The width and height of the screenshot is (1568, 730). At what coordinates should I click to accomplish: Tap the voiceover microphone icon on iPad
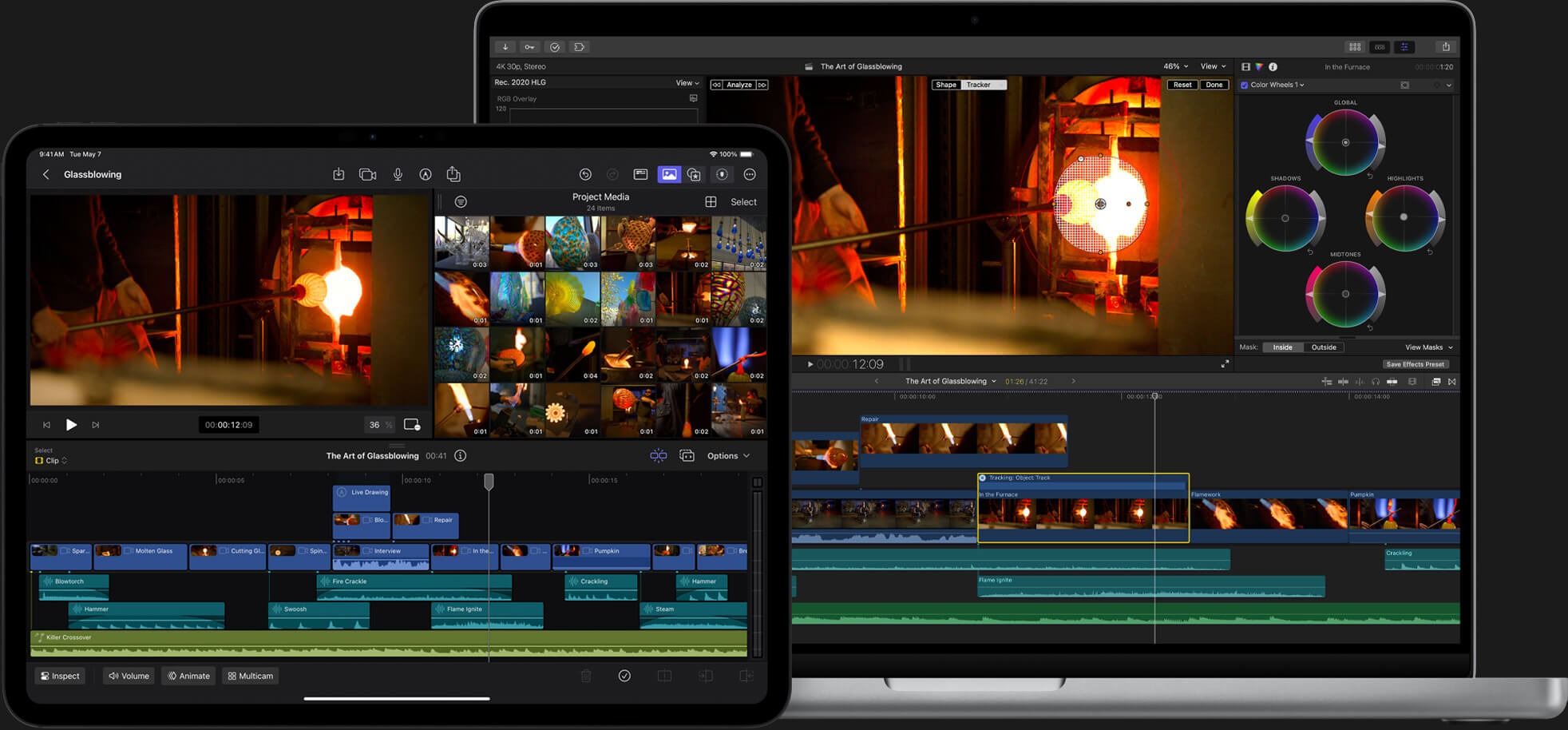point(398,174)
